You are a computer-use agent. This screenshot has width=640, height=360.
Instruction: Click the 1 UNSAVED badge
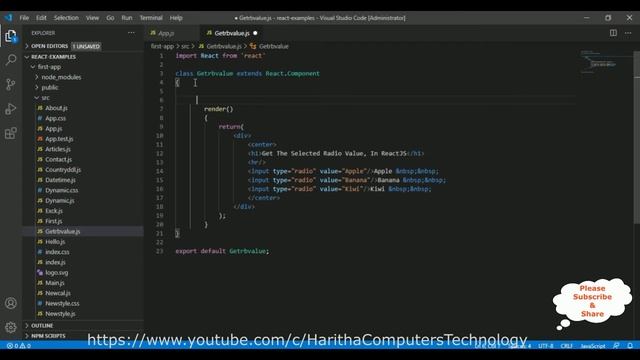[87, 46]
